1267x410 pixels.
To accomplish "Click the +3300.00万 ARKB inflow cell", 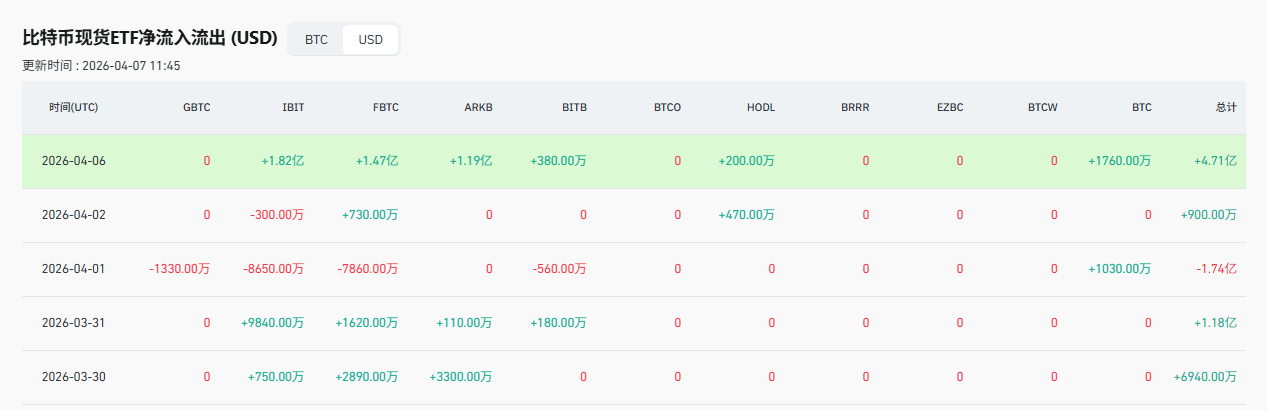I will click(x=460, y=377).
